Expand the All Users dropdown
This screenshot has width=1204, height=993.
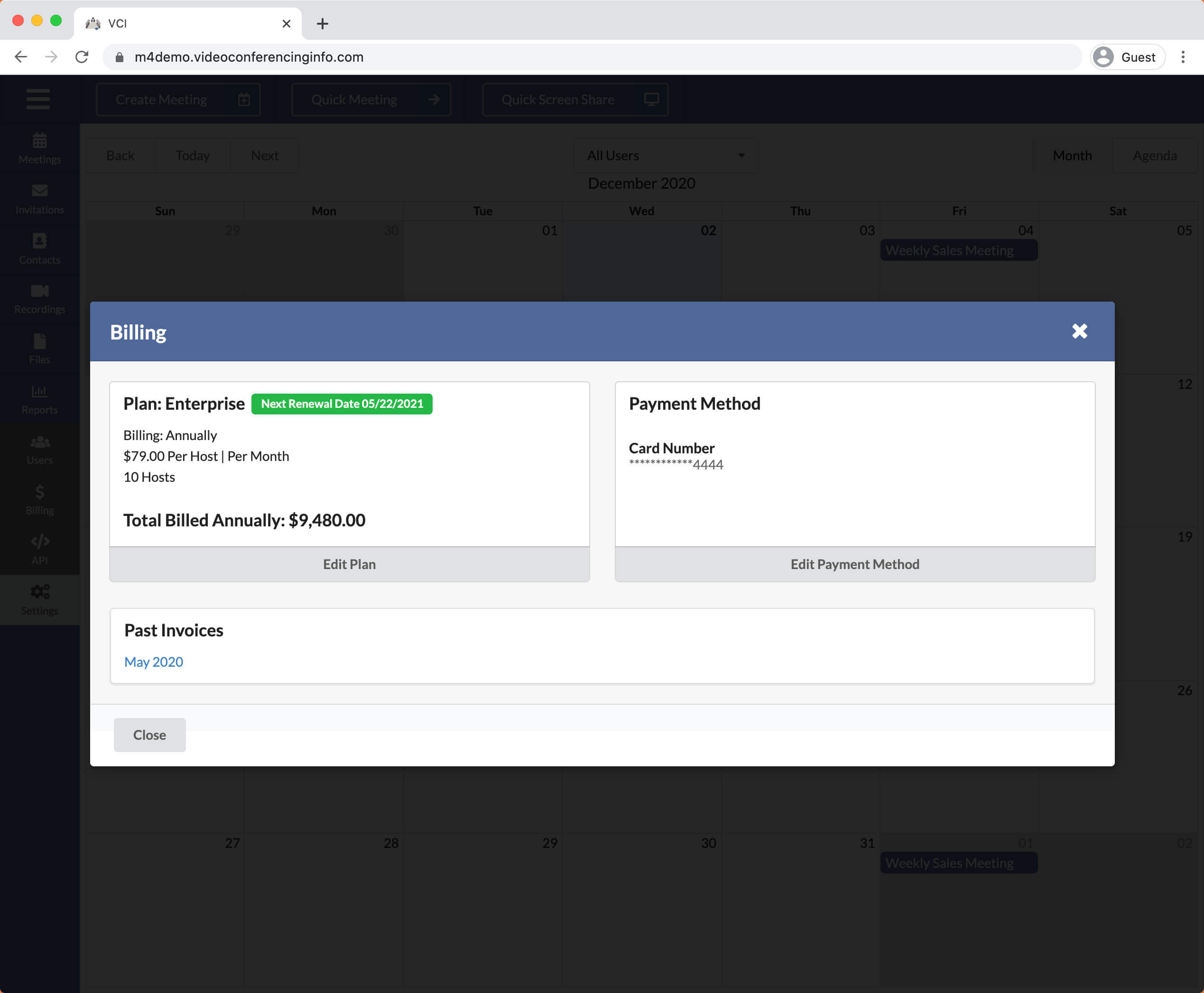coord(666,156)
